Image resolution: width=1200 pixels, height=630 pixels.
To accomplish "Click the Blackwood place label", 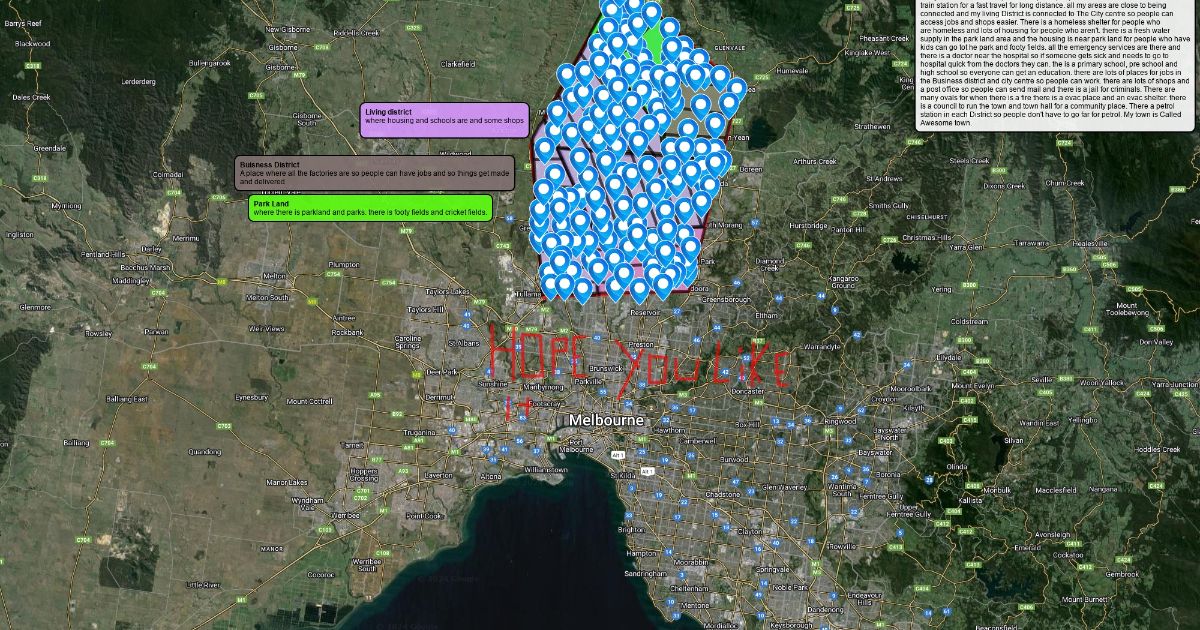I will click(x=33, y=43).
